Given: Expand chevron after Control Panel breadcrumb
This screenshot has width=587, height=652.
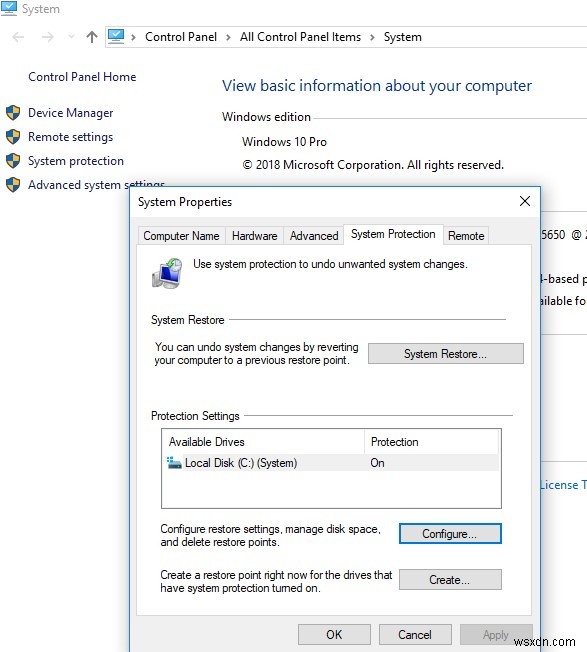Looking at the screenshot, I should pyautogui.click(x=228, y=37).
